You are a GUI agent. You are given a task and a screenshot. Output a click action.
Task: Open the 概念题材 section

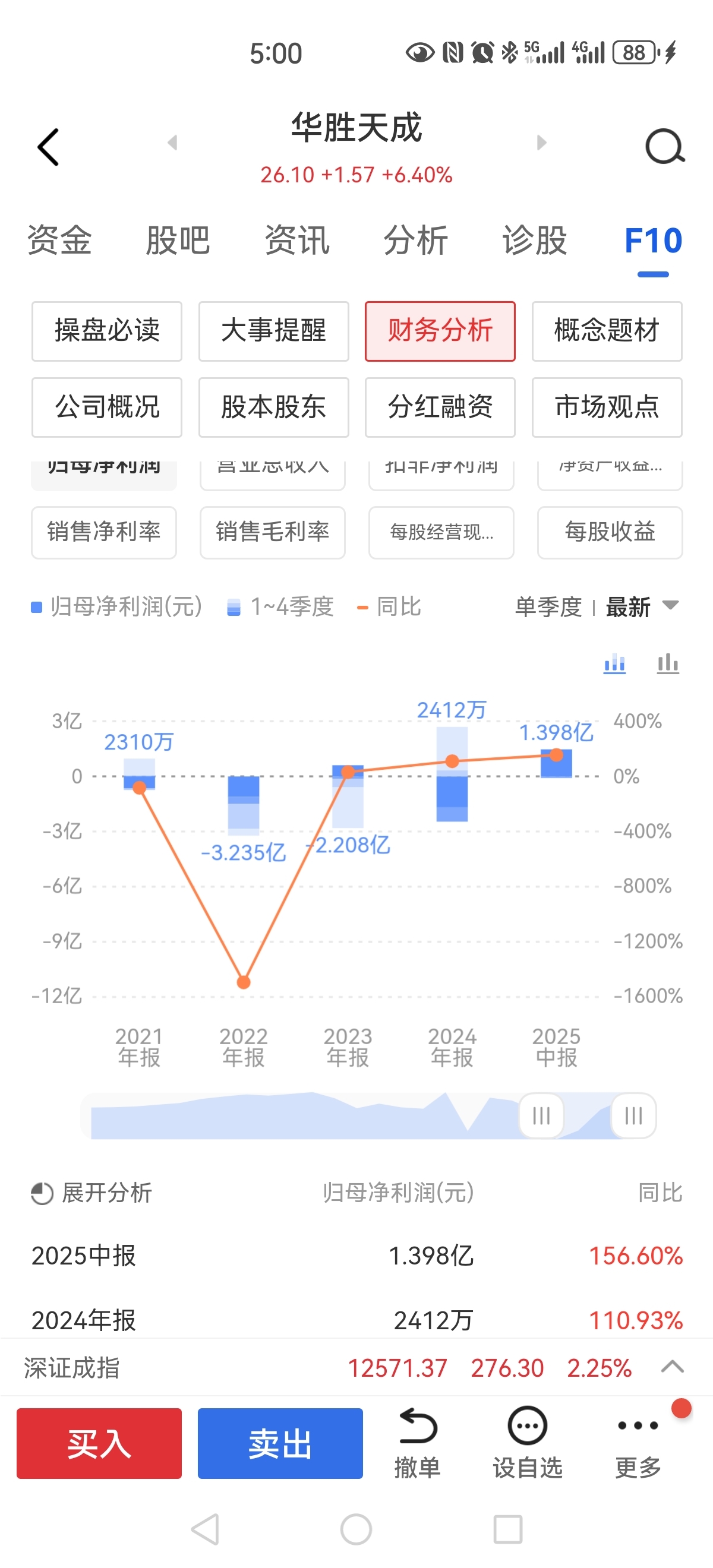(x=607, y=331)
